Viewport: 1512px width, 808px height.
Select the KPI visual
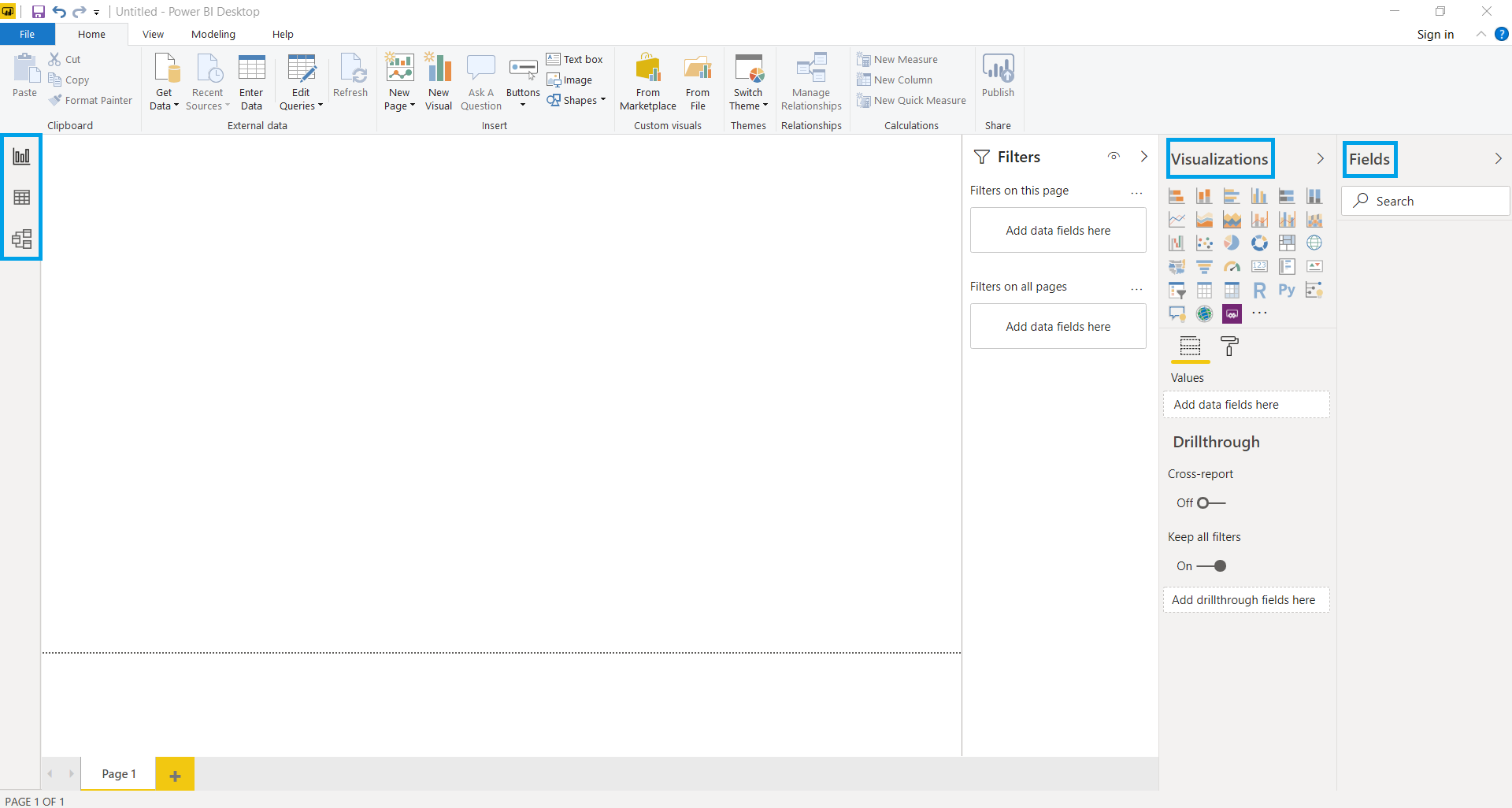[x=1314, y=267]
